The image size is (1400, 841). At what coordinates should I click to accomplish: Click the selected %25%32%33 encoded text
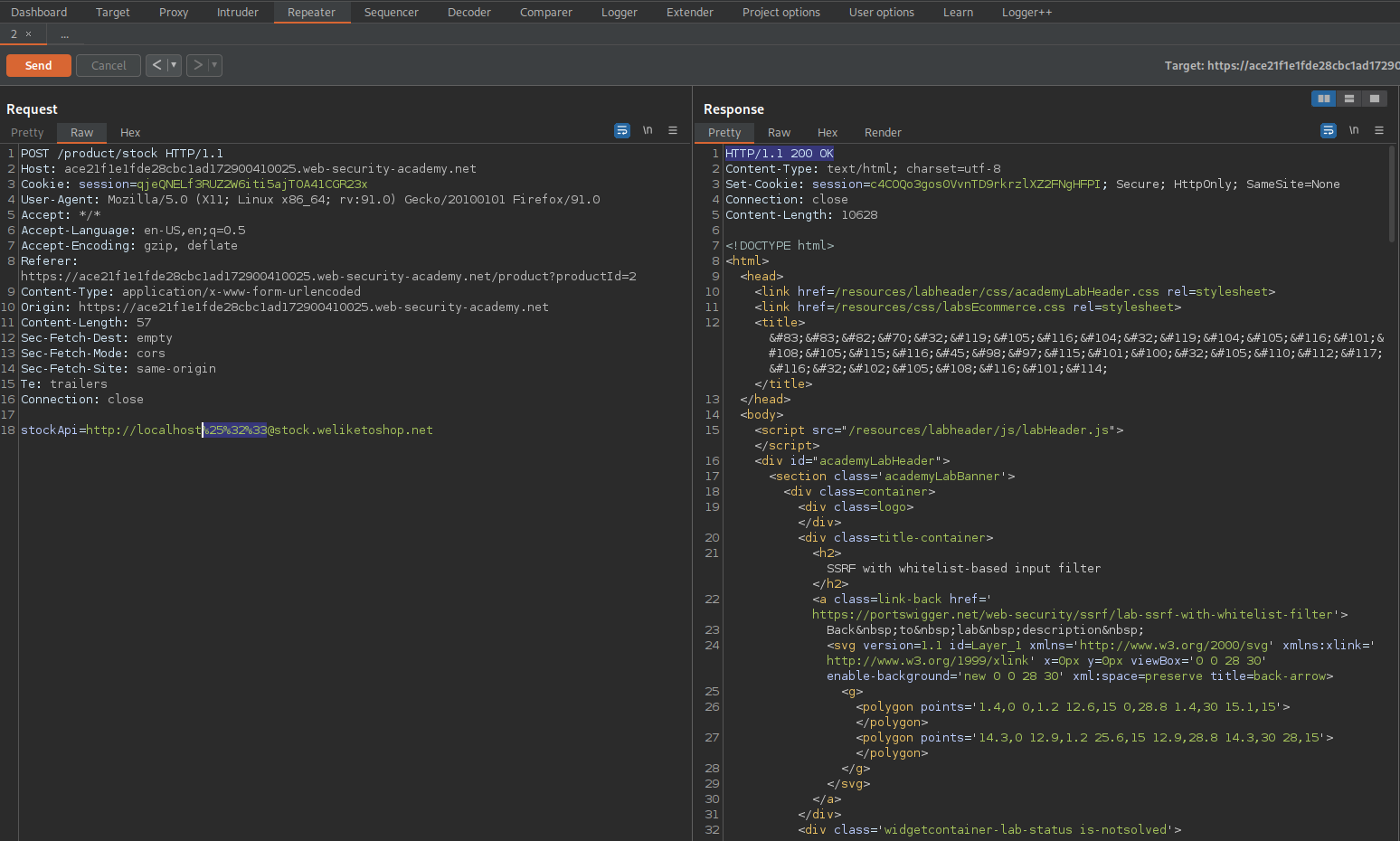click(x=235, y=430)
